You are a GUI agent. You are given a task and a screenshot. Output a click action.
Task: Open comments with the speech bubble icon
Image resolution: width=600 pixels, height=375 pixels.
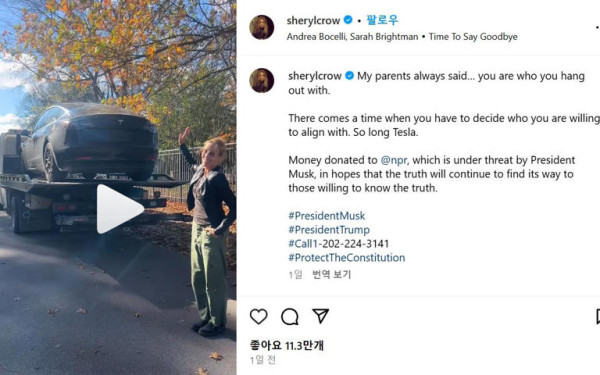click(290, 316)
